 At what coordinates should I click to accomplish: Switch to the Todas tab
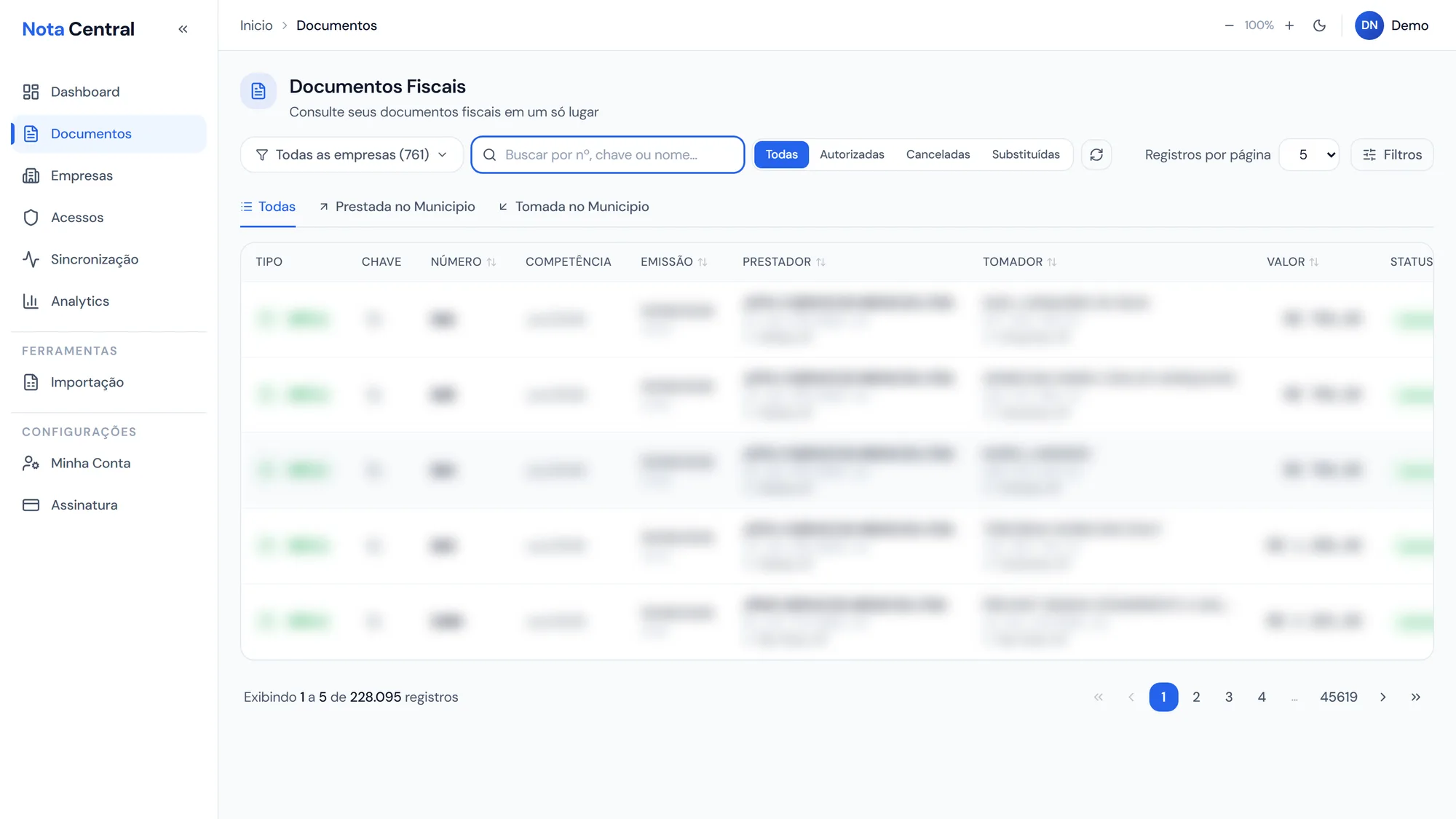[268, 207]
